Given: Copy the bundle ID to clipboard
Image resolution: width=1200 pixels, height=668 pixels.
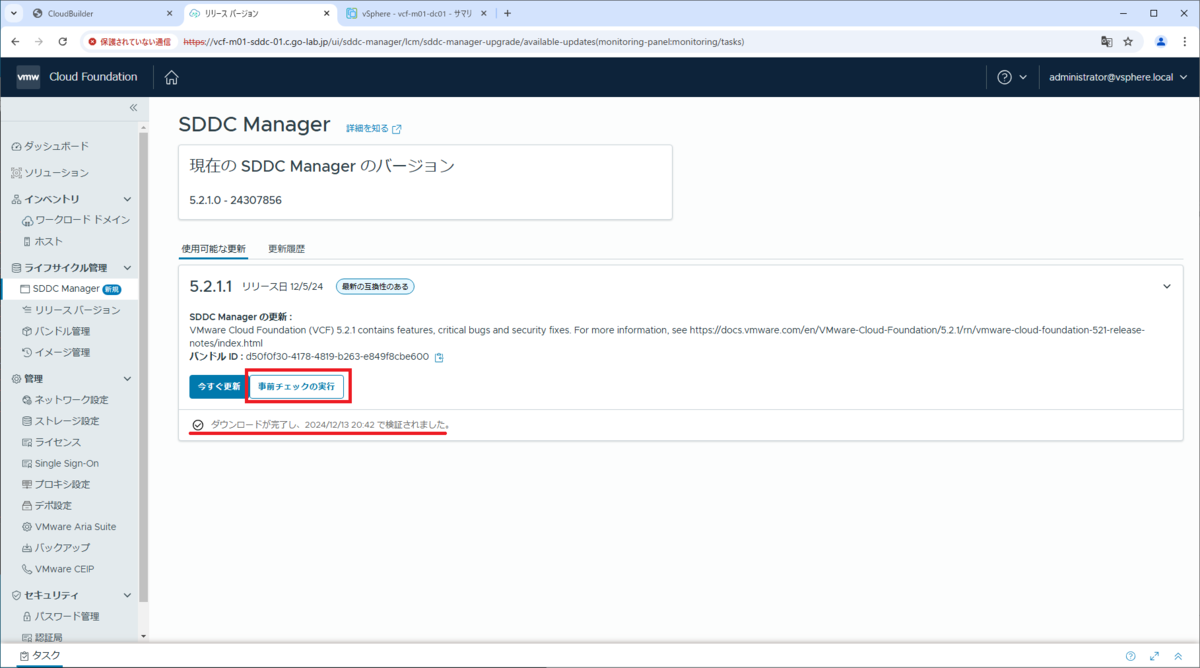Looking at the screenshot, I should (x=439, y=357).
